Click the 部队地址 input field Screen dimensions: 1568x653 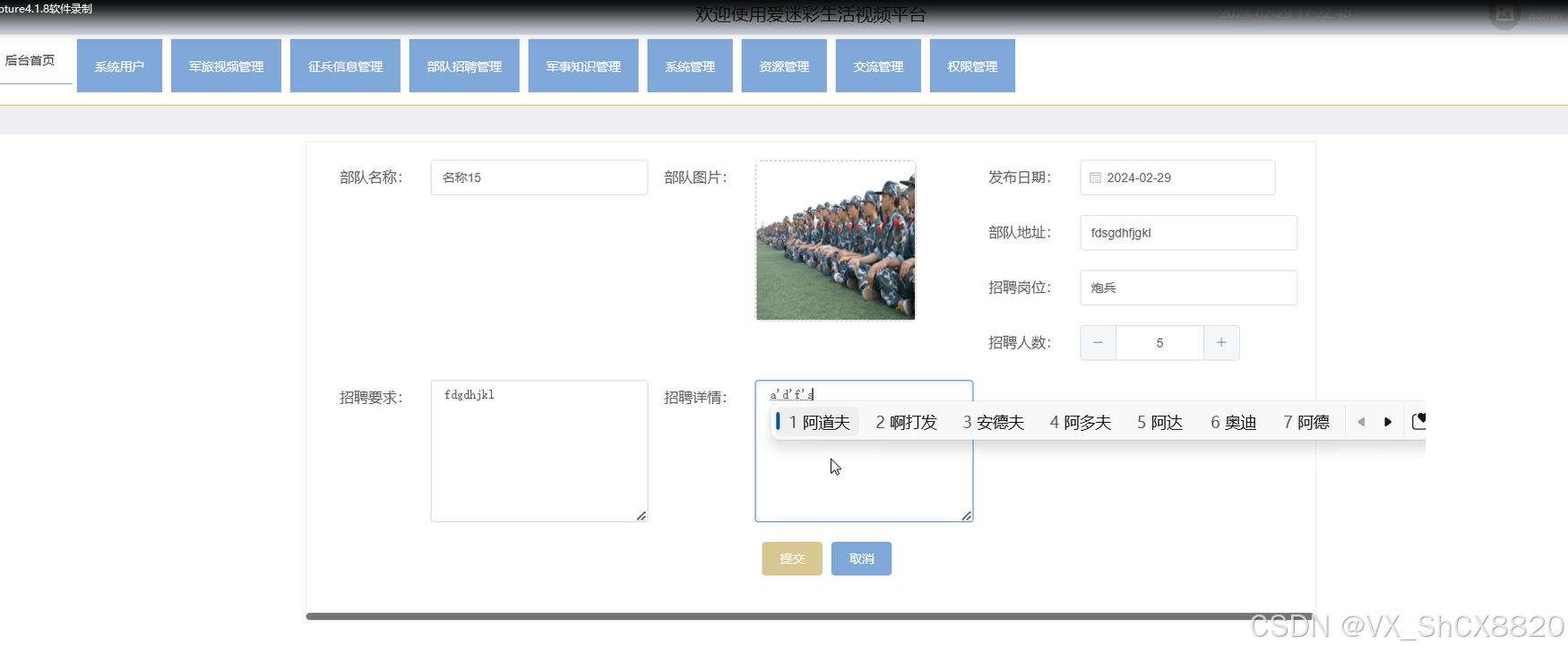point(1188,233)
